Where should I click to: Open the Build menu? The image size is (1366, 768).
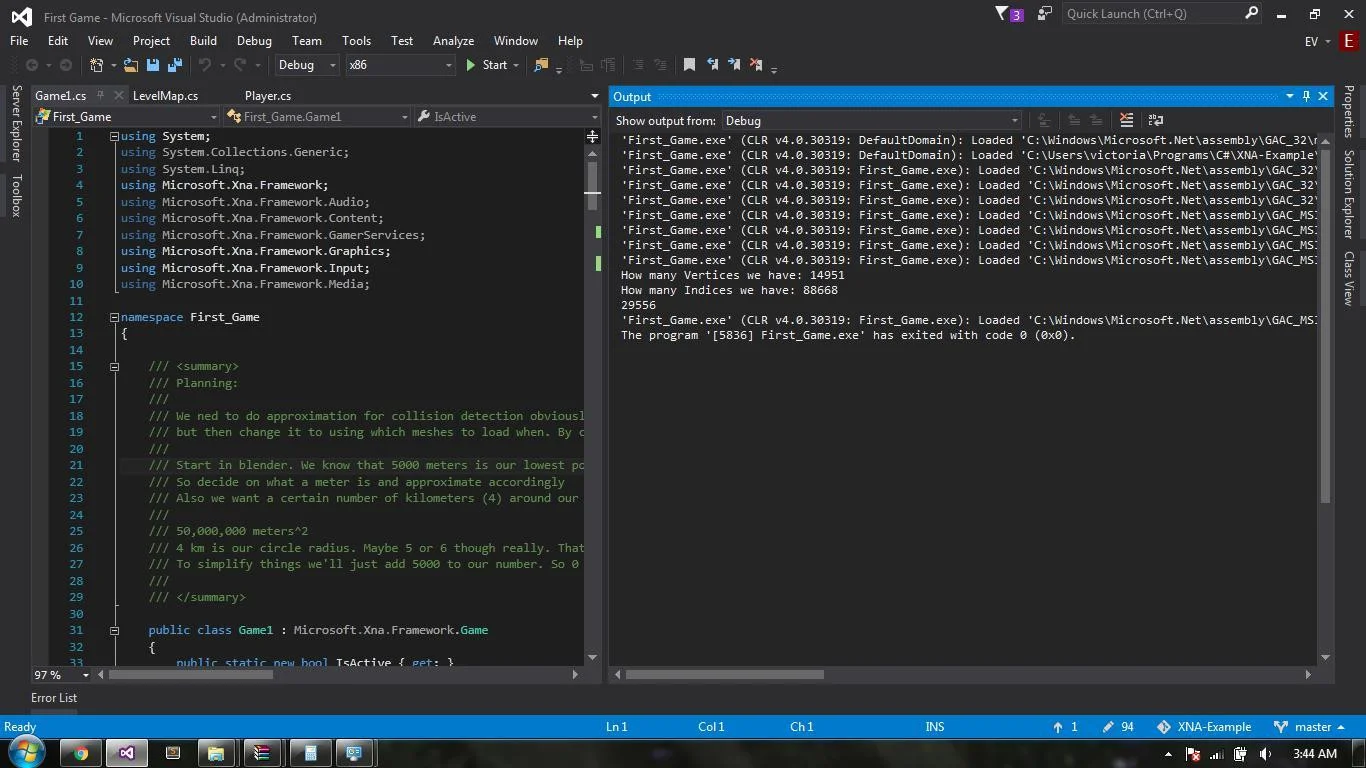coord(203,41)
